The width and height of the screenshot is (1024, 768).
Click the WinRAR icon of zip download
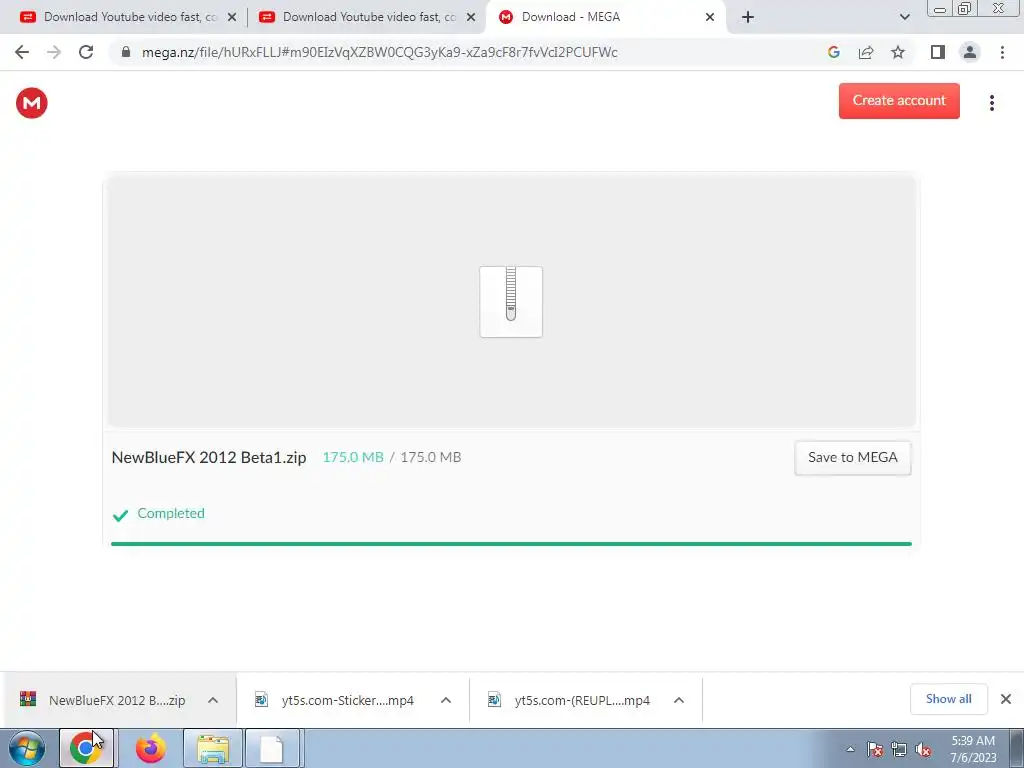pyautogui.click(x=27, y=699)
